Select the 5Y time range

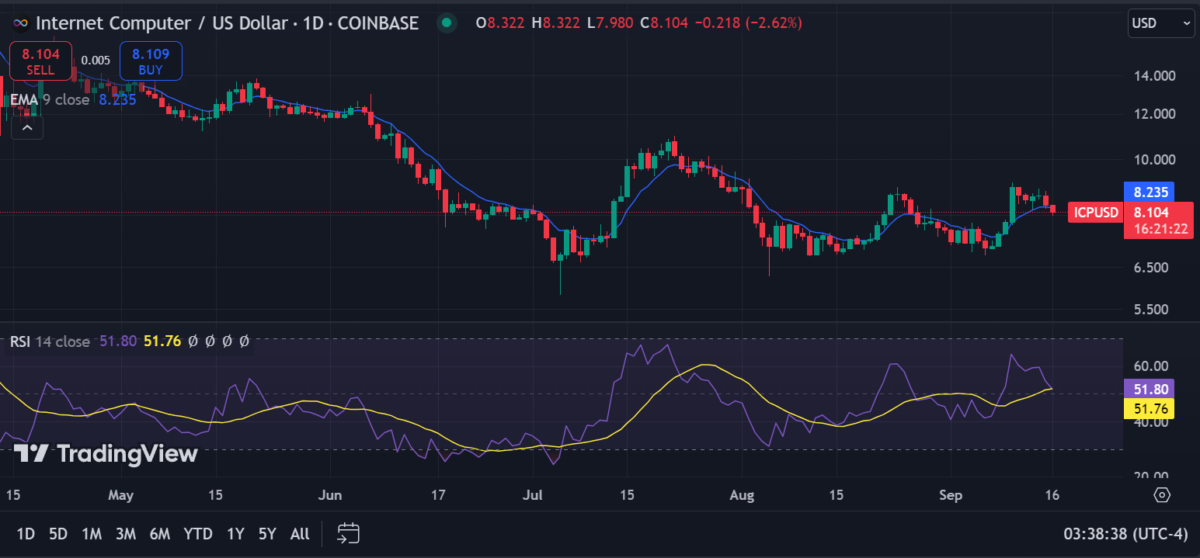point(267,534)
